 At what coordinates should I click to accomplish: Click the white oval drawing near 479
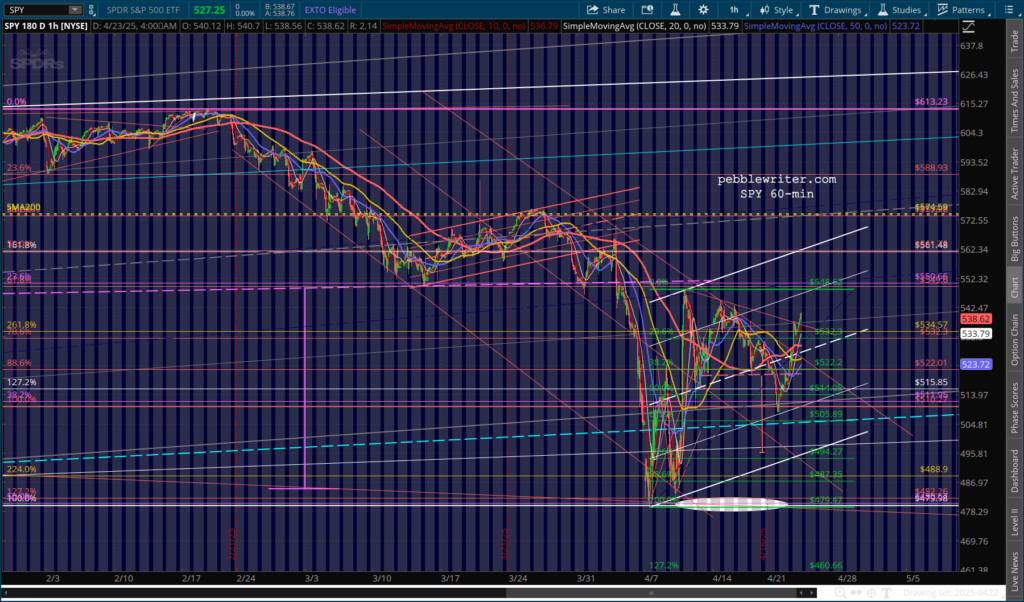[x=730, y=504]
